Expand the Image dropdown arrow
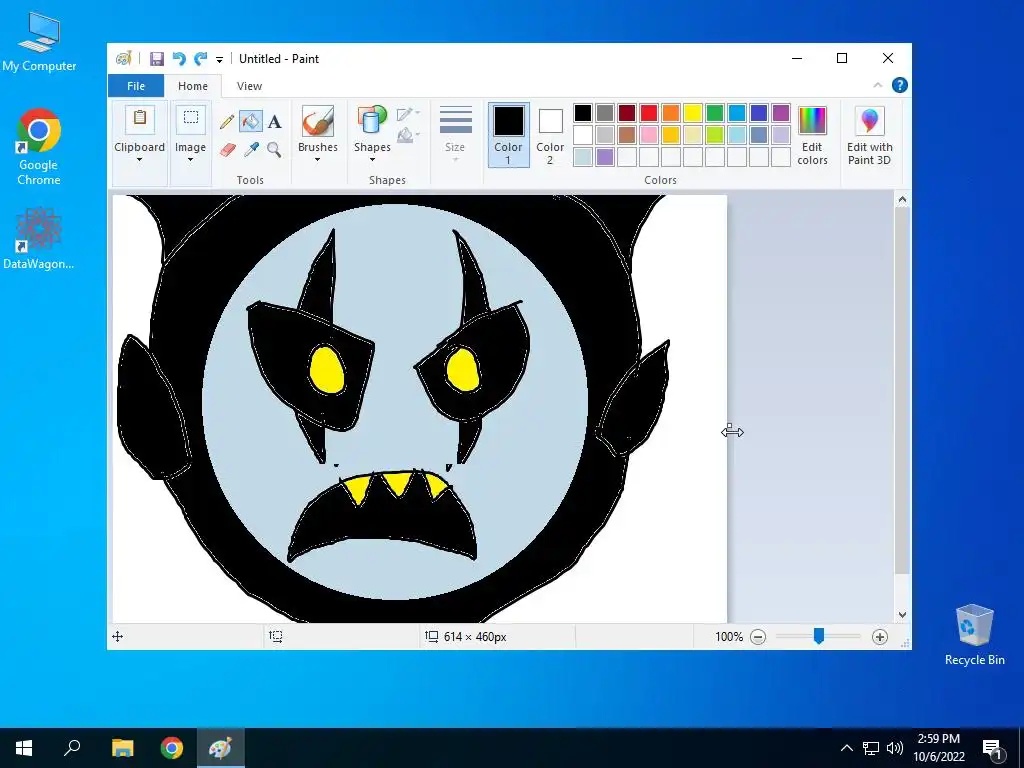 (190, 160)
